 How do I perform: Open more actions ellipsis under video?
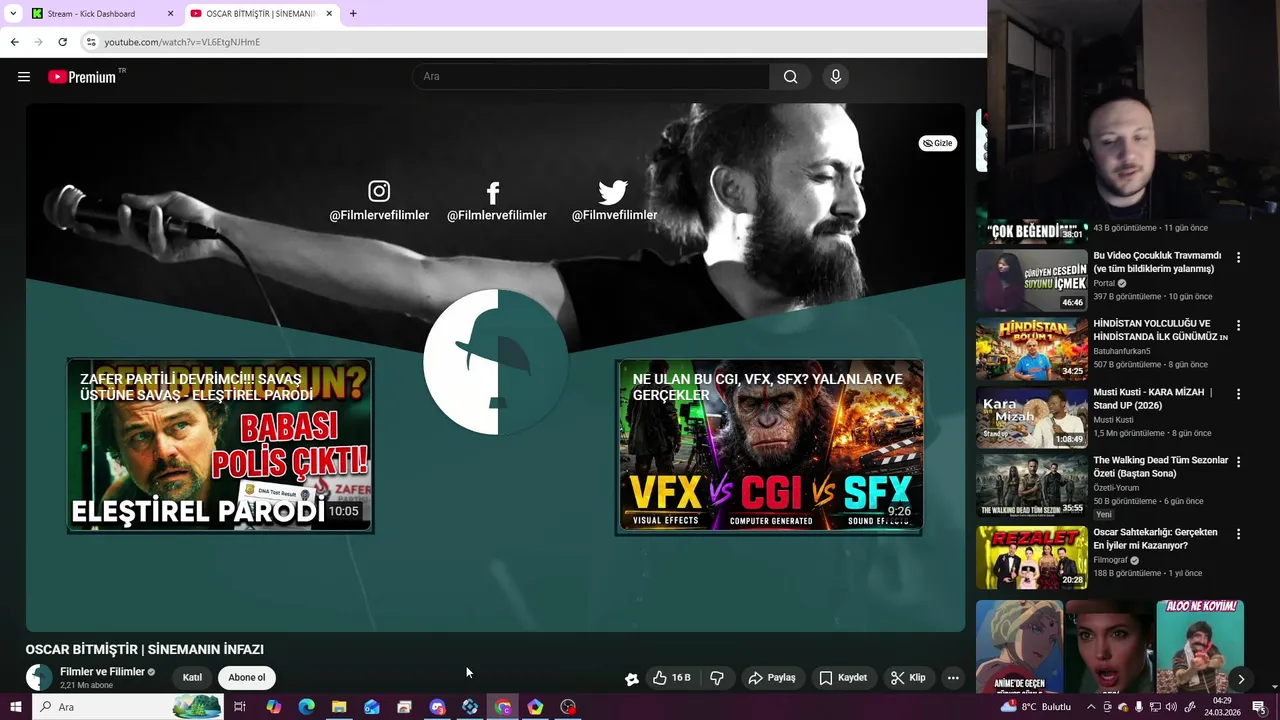click(x=953, y=678)
